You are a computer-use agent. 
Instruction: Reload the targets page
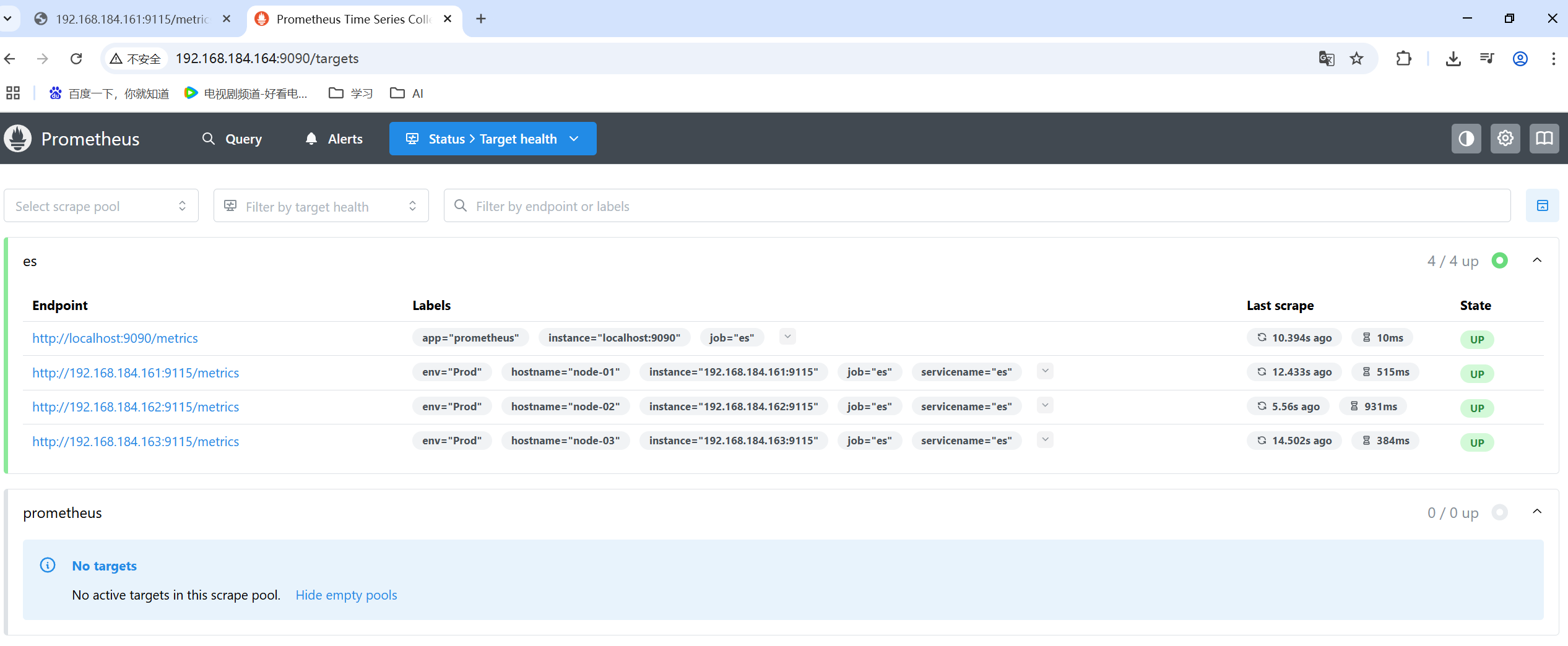click(x=76, y=58)
